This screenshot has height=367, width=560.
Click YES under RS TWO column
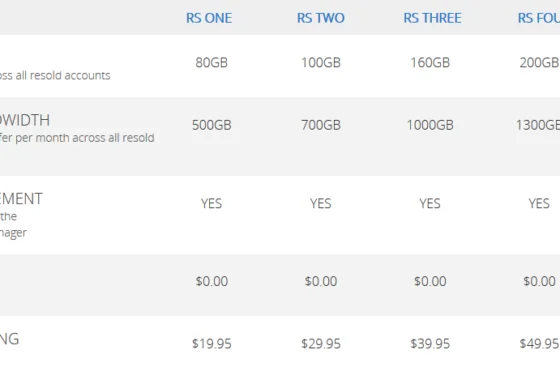point(321,203)
